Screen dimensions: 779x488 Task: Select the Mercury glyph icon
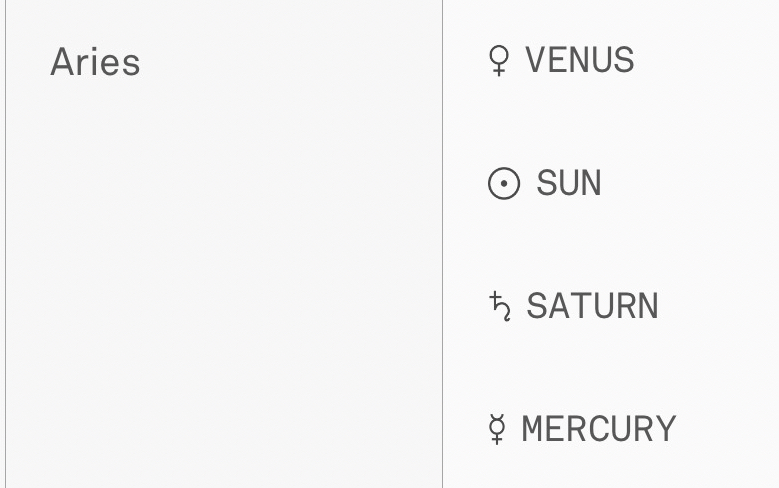[497, 429]
